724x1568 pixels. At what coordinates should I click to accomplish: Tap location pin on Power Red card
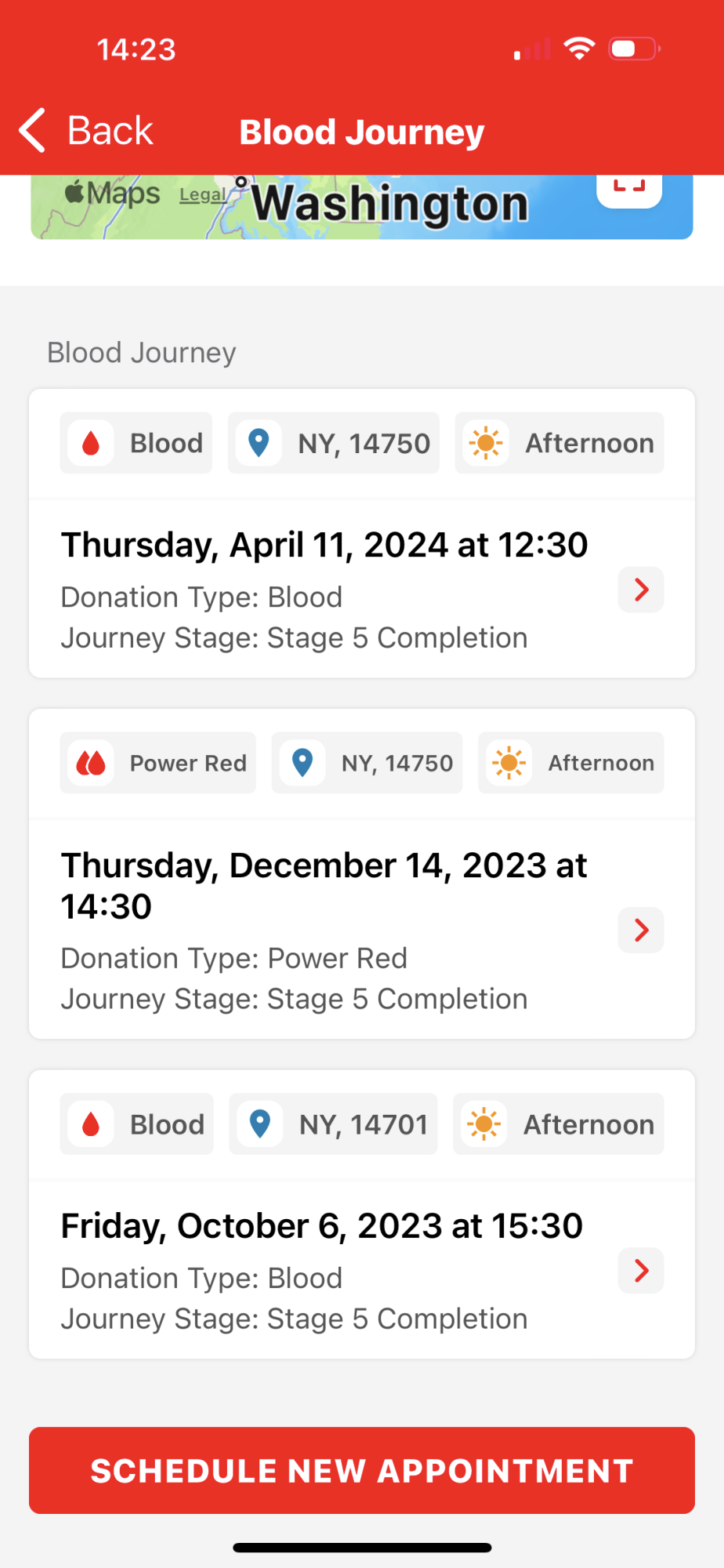click(302, 763)
